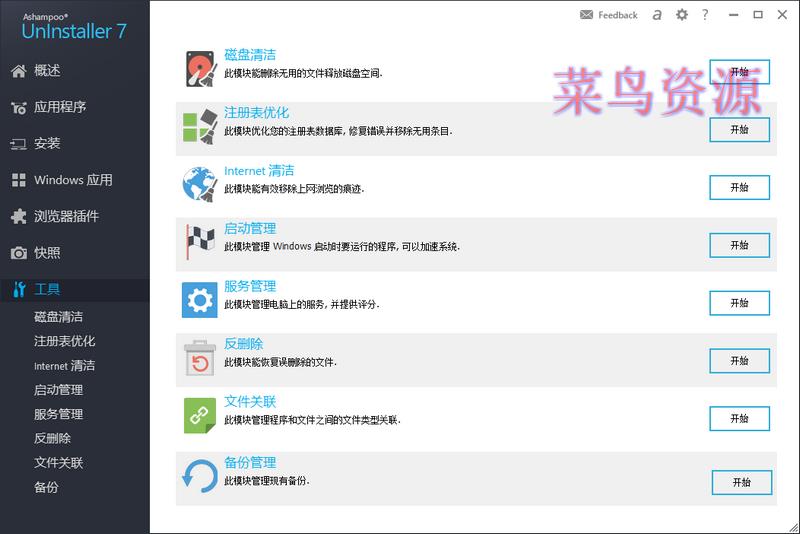Screen dimensions: 800x534
Task: Click the disk cleaner icon for 磁盘清洁
Action: pos(202,68)
